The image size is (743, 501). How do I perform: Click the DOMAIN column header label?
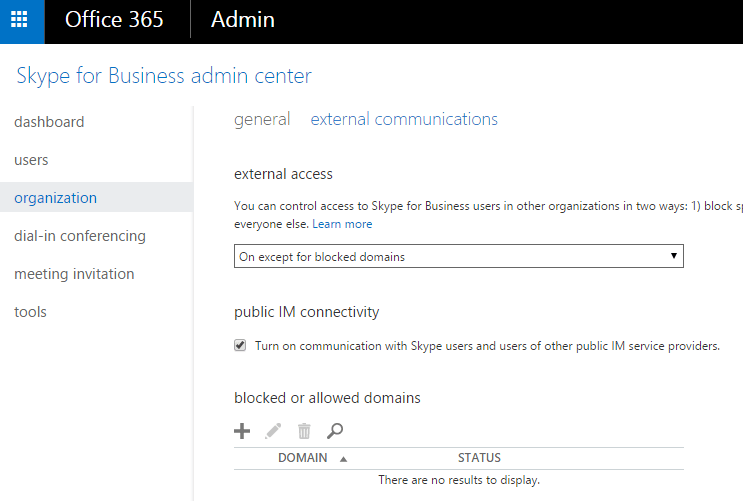click(x=303, y=458)
